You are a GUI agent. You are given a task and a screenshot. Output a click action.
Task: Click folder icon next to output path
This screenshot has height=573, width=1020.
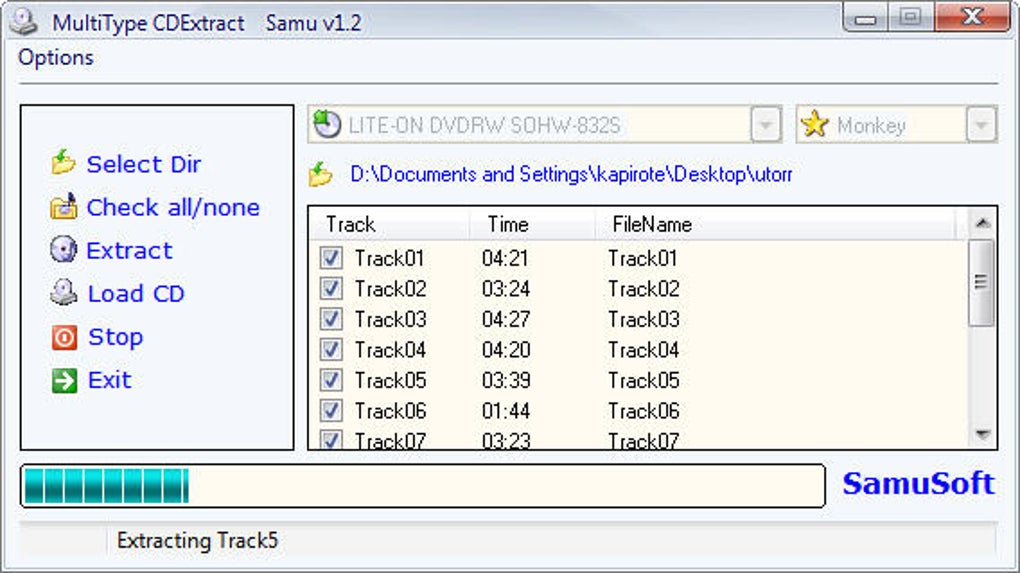[320, 174]
